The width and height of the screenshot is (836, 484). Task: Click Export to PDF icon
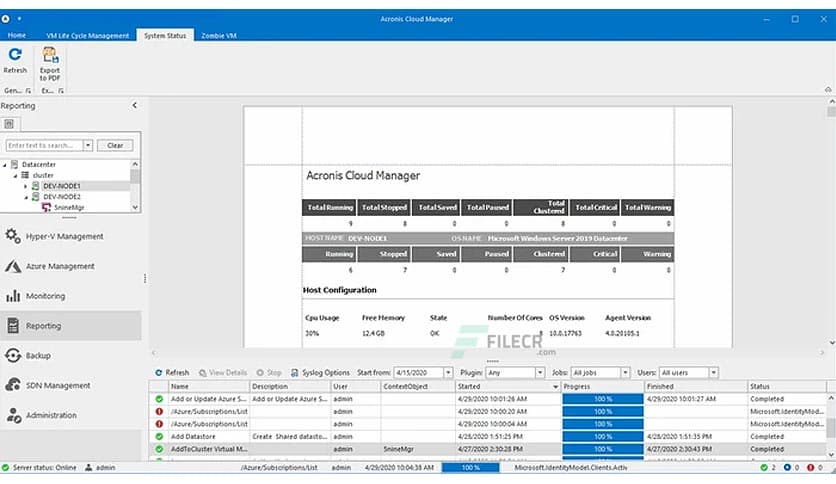50,55
